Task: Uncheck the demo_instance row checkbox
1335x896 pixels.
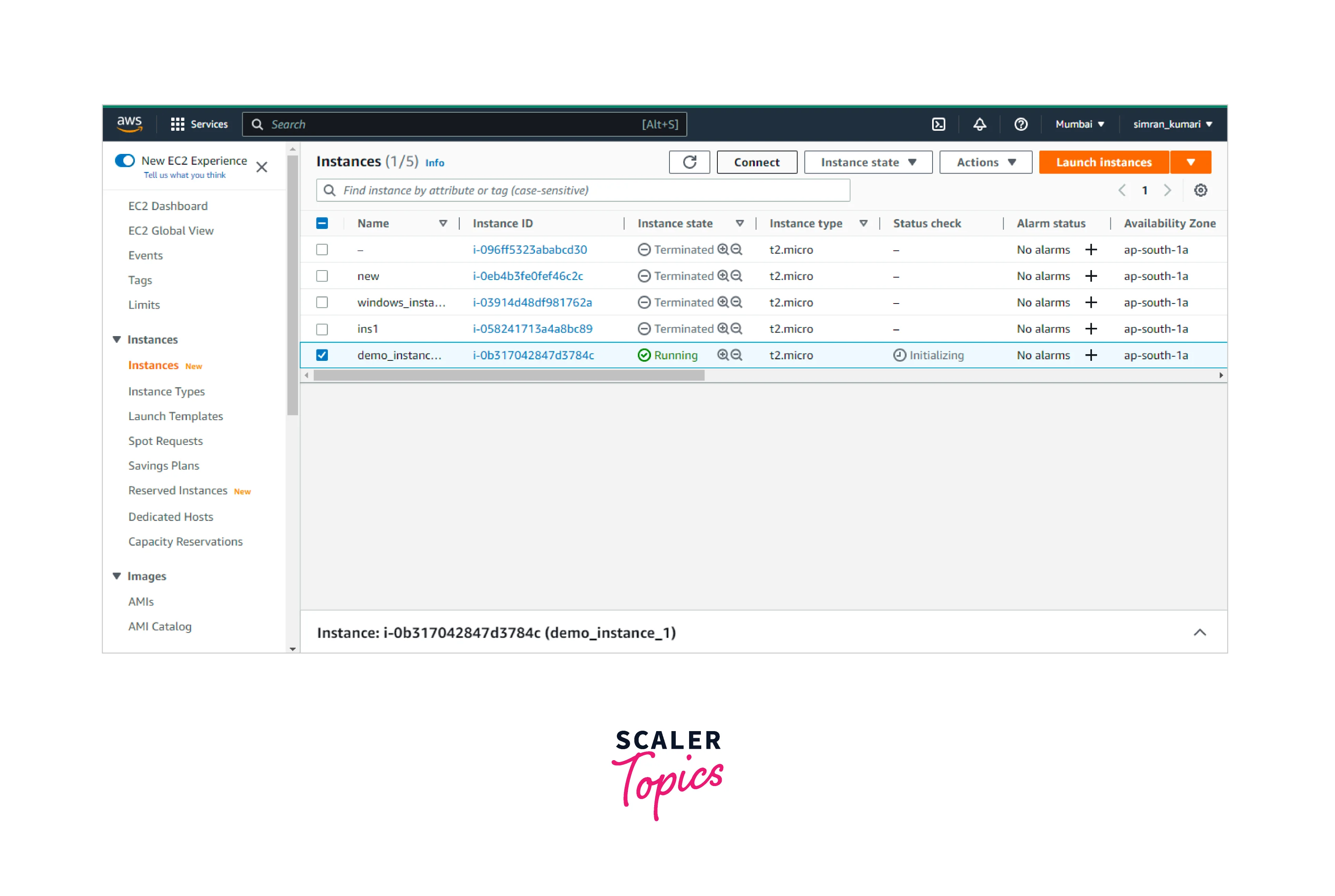Action: [x=322, y=355]
